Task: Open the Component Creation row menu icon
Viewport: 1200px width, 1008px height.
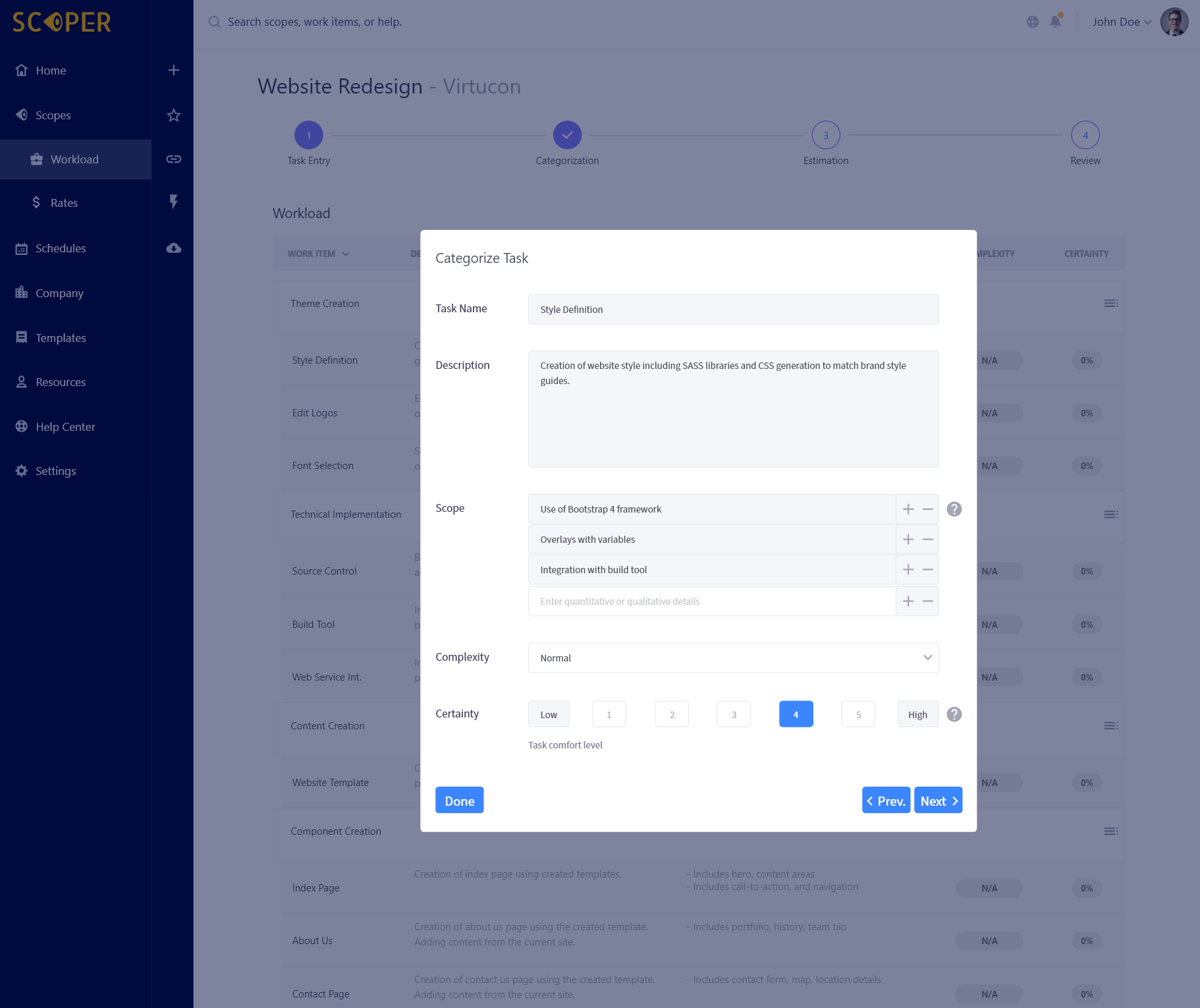Action: tap(1111, 831)
